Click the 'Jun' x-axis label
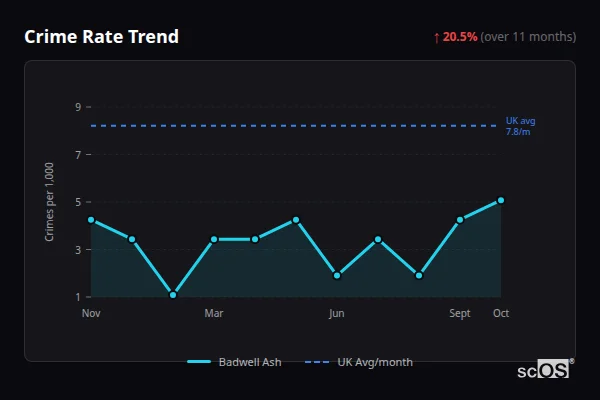This screenshot has height=400, width=600. [337, 313]
